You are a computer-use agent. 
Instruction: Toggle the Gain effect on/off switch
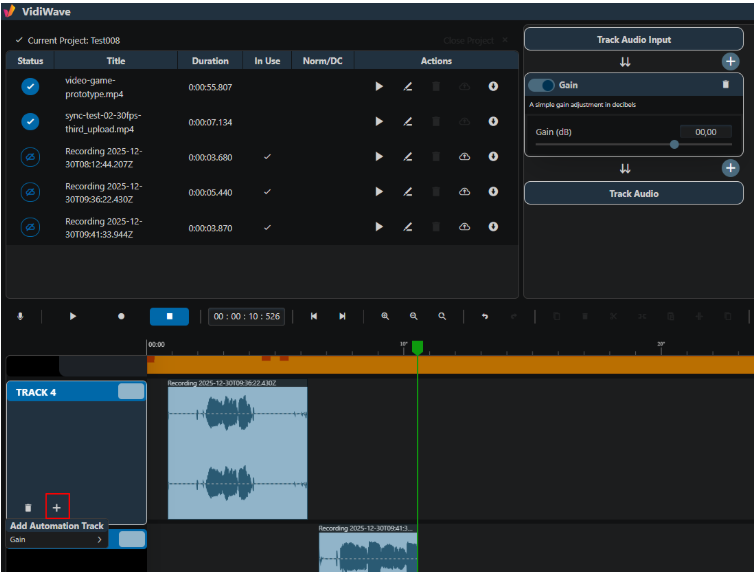[541, 85]
